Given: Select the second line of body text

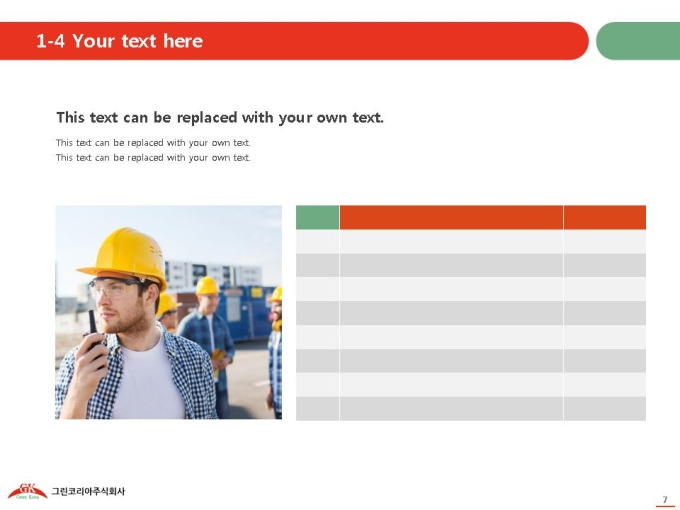Looking at the screenshot, I should 153,157.
